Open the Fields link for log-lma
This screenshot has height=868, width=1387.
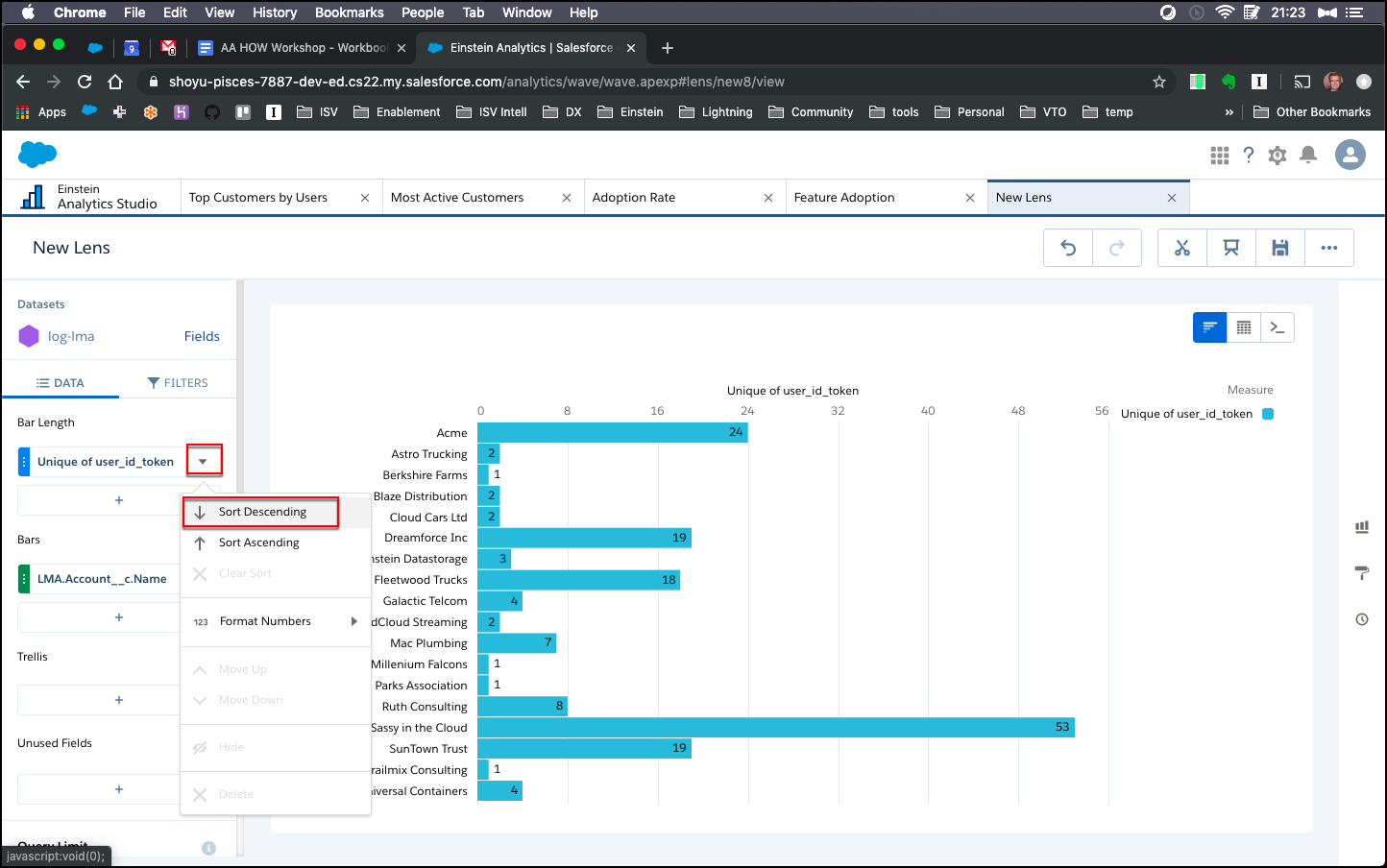[x=202, y=336]
